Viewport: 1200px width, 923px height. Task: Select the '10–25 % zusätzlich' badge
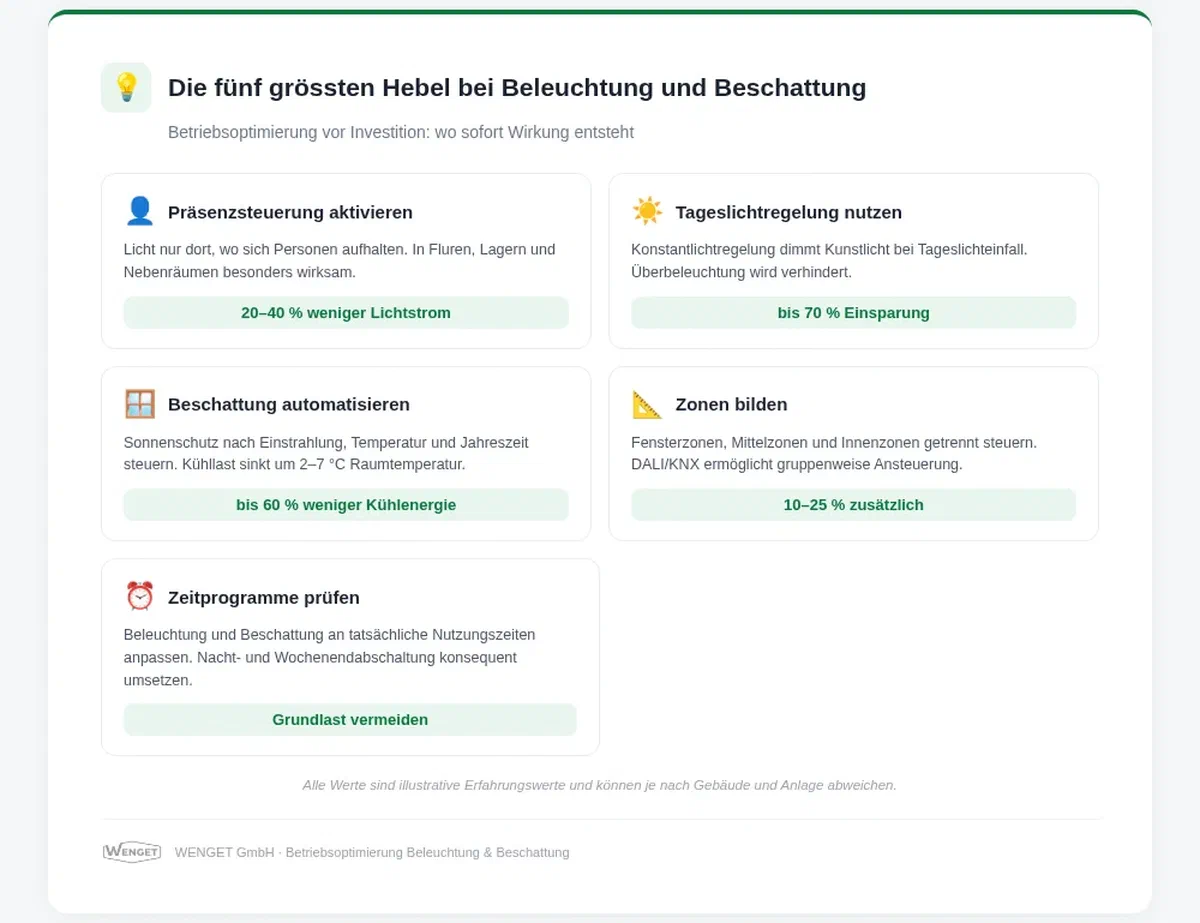point(853,505)
